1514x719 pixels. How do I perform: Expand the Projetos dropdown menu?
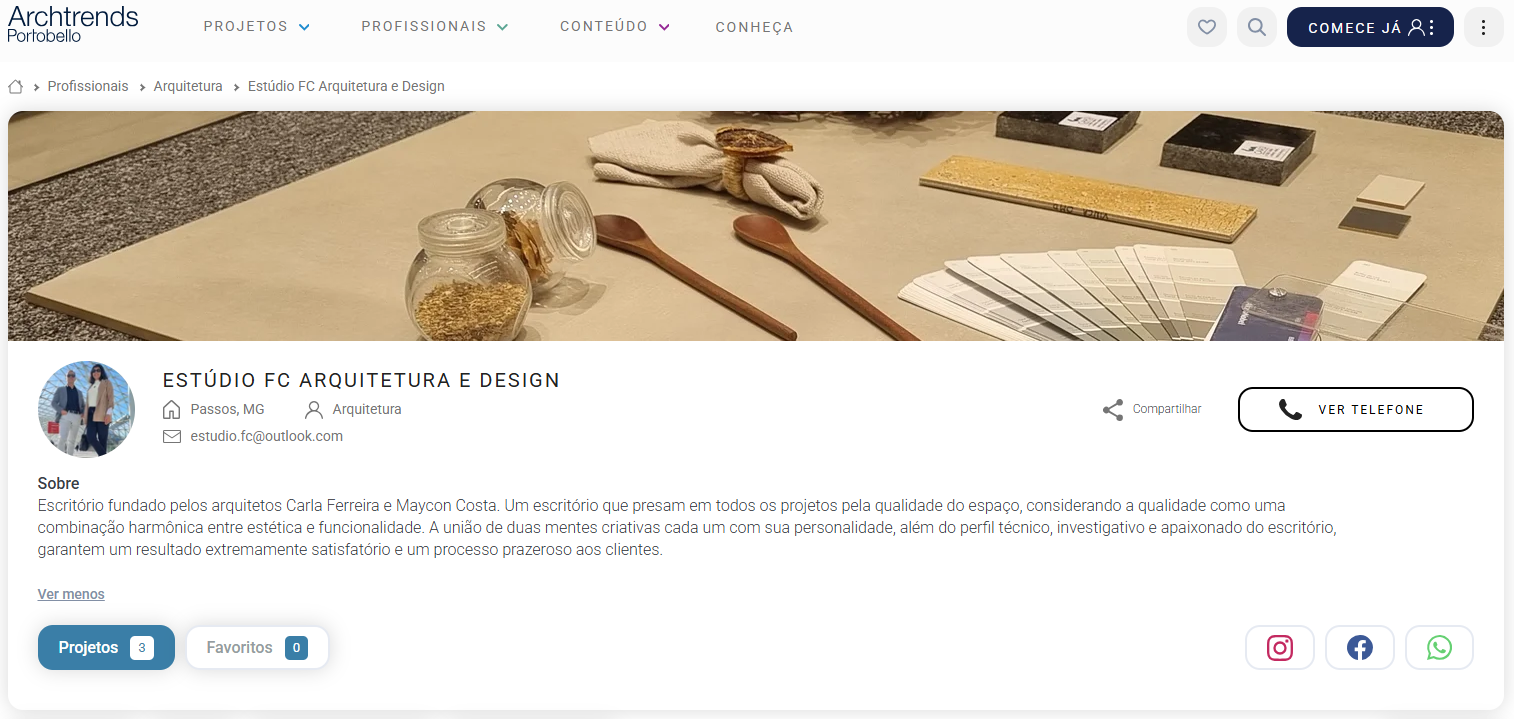[x=256, y=27]
